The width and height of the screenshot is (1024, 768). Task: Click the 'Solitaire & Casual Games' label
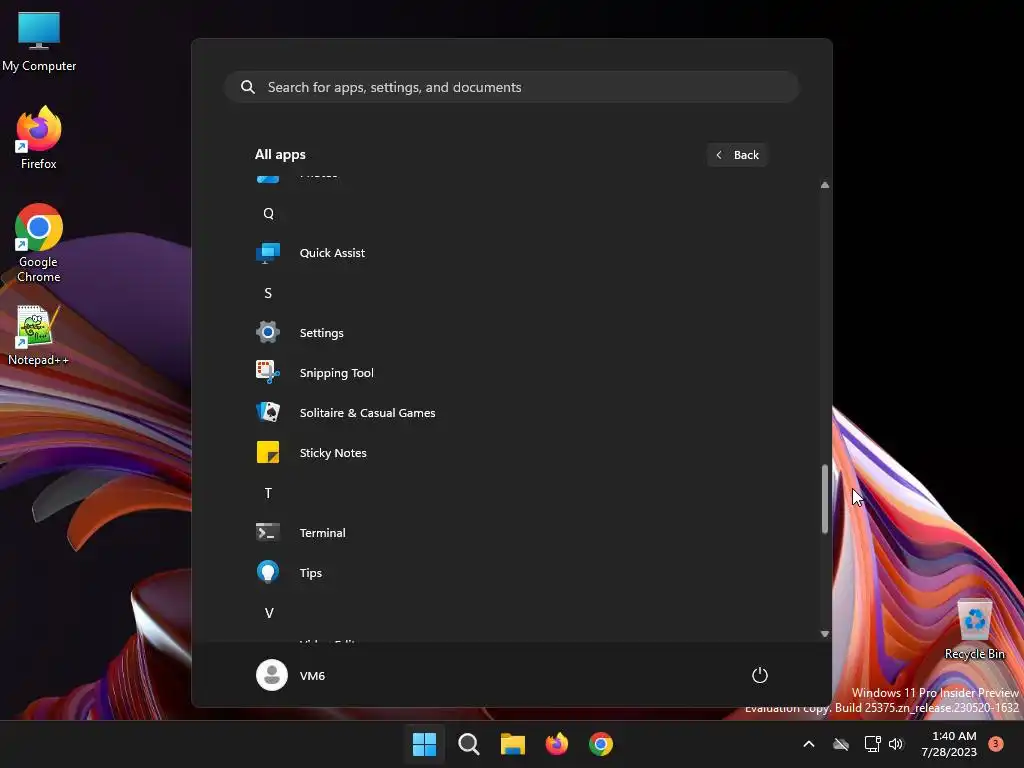click(367, 412)
